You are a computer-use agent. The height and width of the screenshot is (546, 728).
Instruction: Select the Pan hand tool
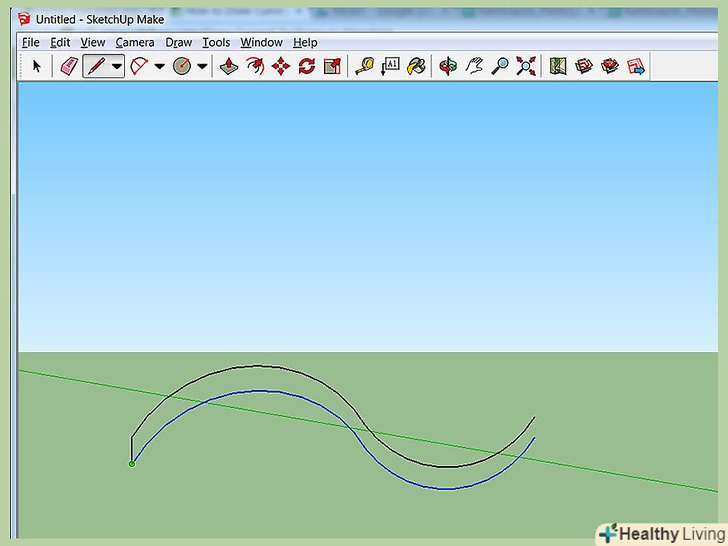click(x=475, y=66)
